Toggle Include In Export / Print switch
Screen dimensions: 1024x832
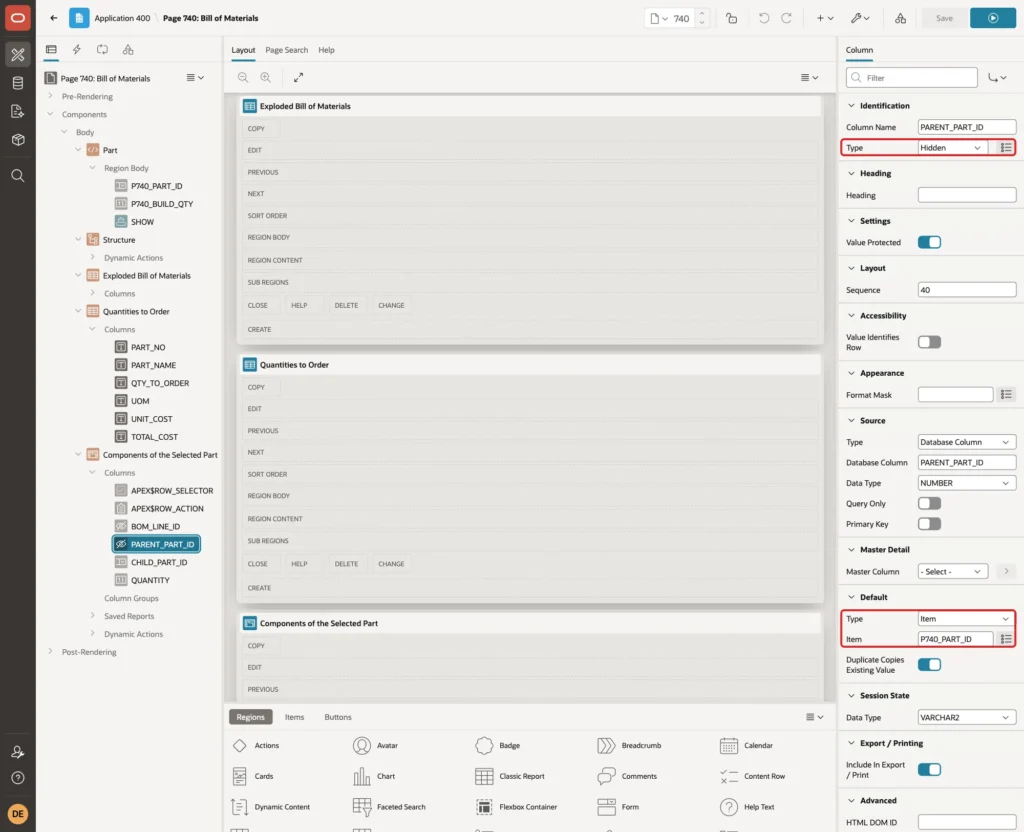(929, 769)
